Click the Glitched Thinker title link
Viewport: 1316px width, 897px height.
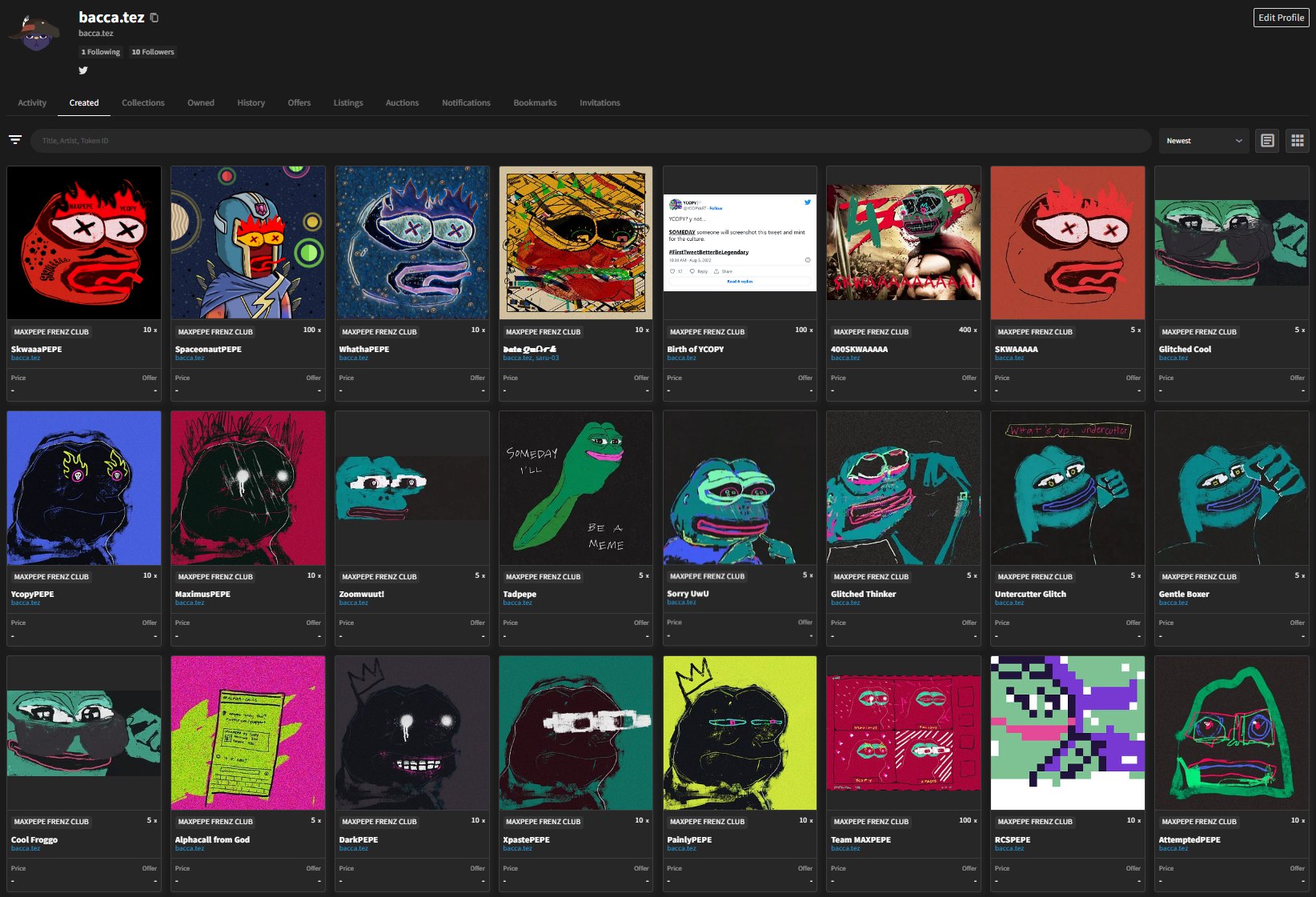[x=863, y=594]
